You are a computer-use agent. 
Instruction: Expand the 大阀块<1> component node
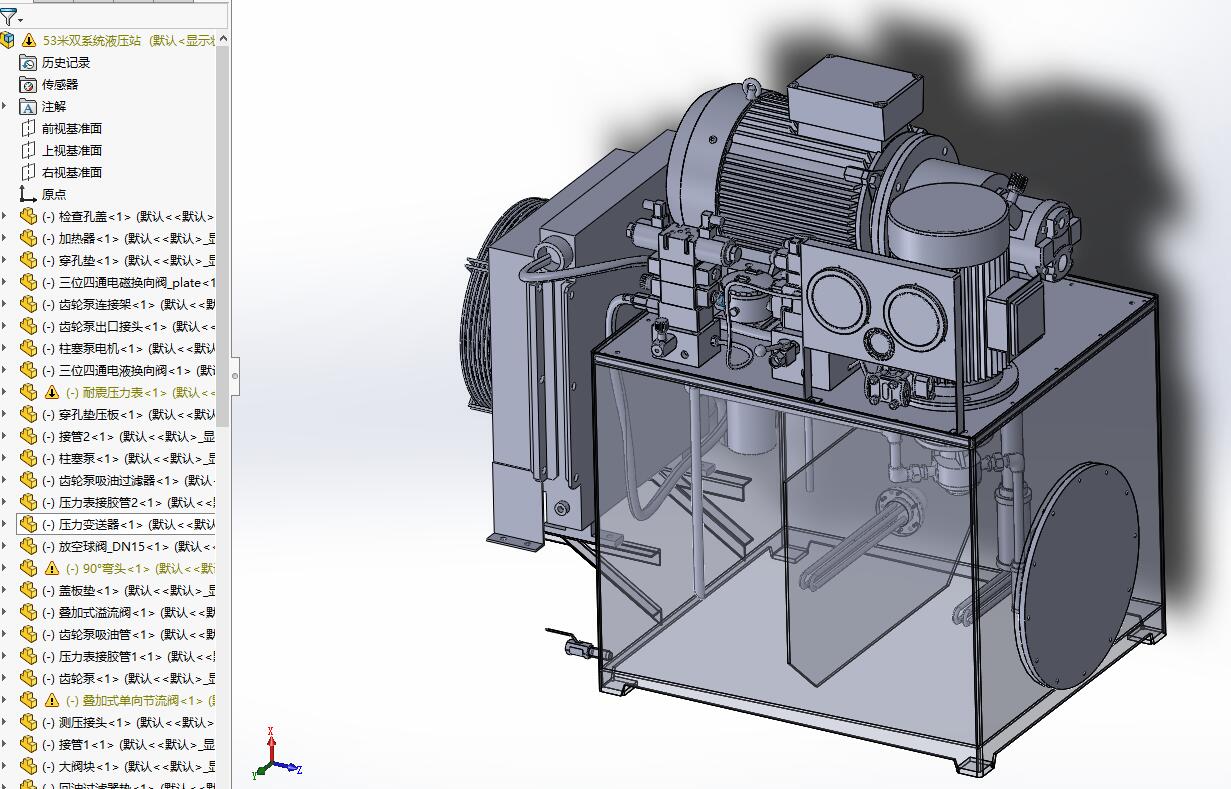(5, 766)
